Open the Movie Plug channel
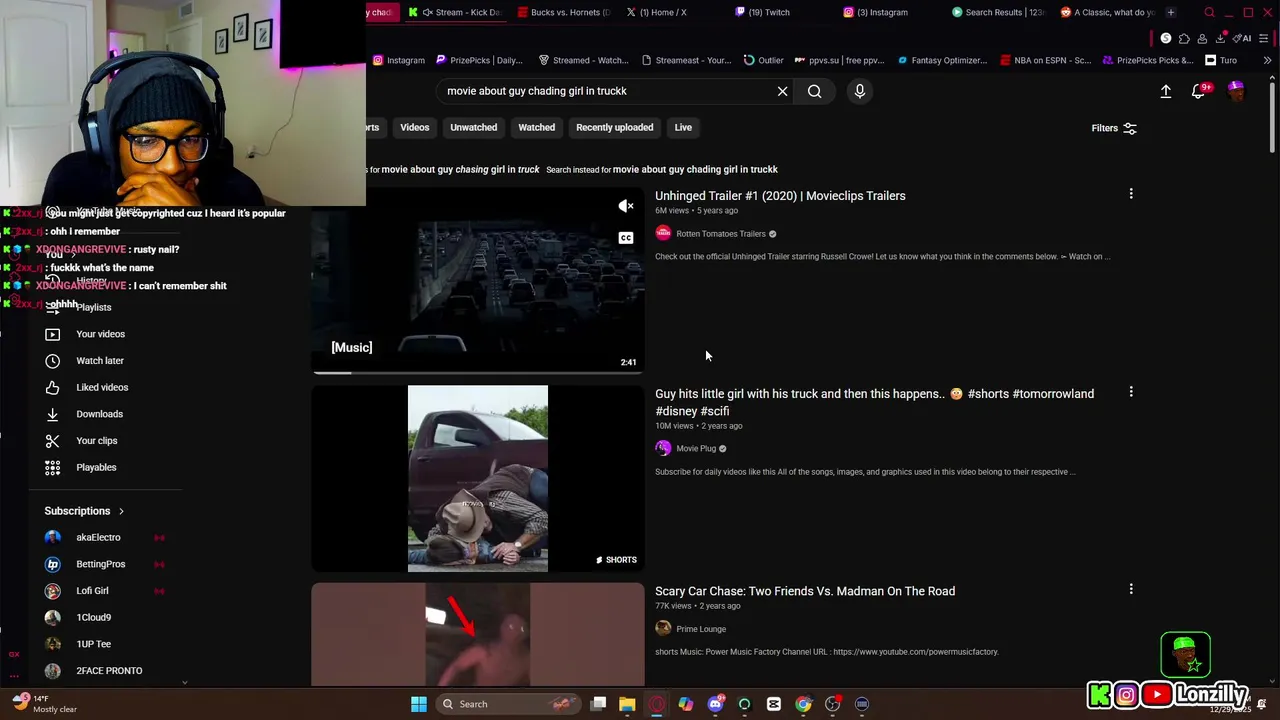The width and height of the screenshot is (1280, 720). [x=696, y=449]
